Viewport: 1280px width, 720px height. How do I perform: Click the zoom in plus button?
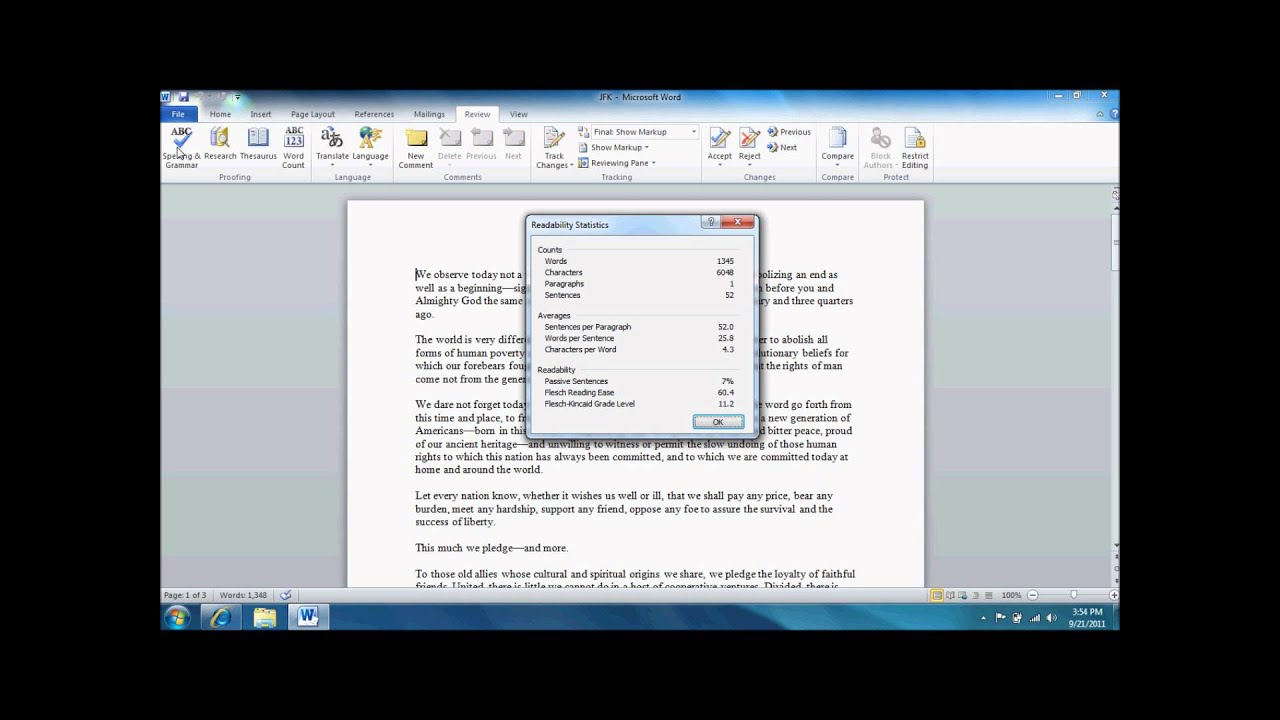tap(1114, 595)
